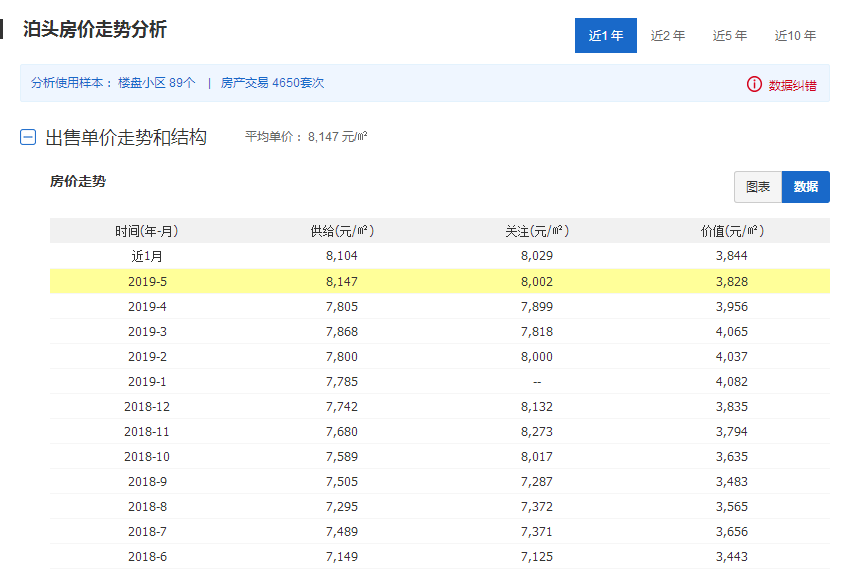
Task: Click the supply value 7,868
Action: click(342, 332)
